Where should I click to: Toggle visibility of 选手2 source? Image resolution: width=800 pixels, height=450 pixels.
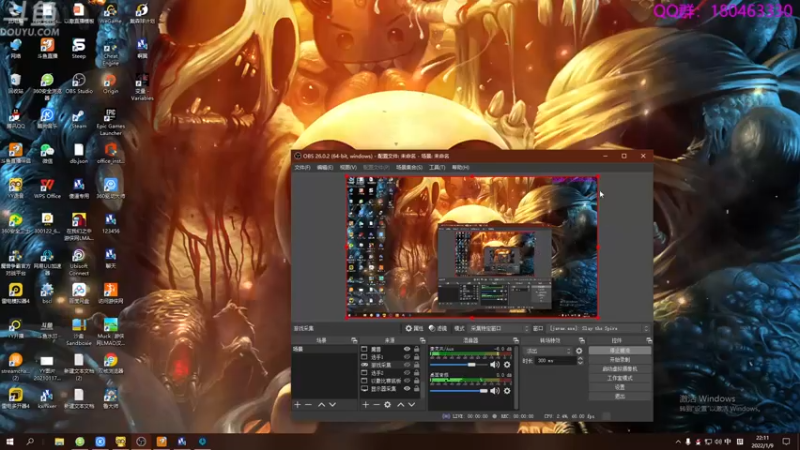(x=407, y=373)
